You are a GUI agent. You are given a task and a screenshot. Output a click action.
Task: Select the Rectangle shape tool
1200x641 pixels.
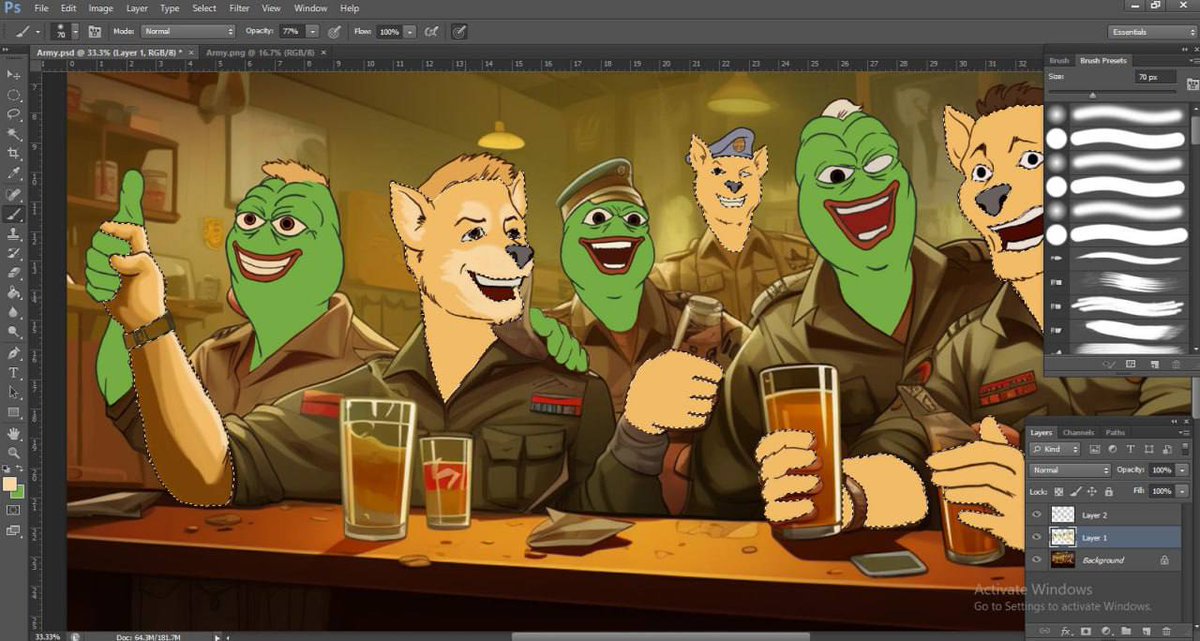pyautogui.click(x=14, y=413)
